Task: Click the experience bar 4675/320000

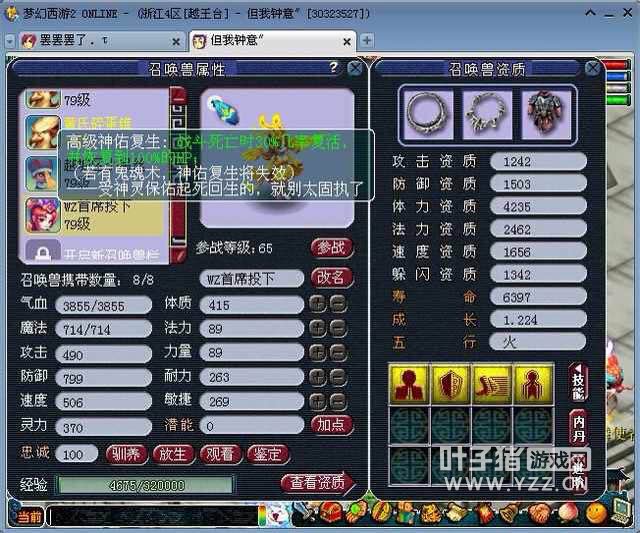Action: [x=146, y=485]
